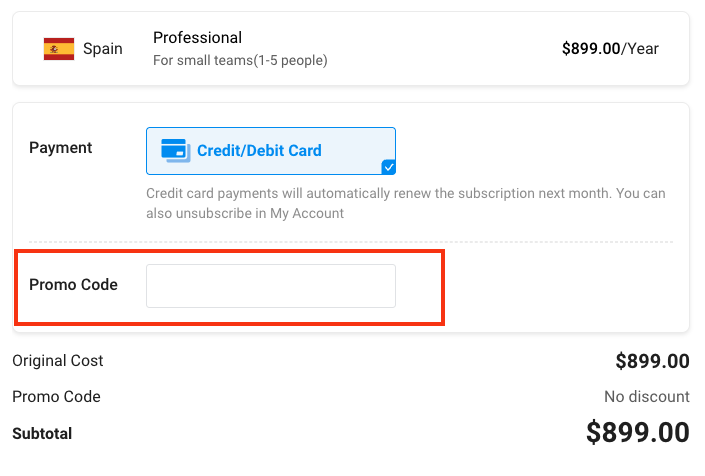Select the Credit/Debit Card payment method
The width and height of the screenshot is (705, 476).
tap(271, 151)
